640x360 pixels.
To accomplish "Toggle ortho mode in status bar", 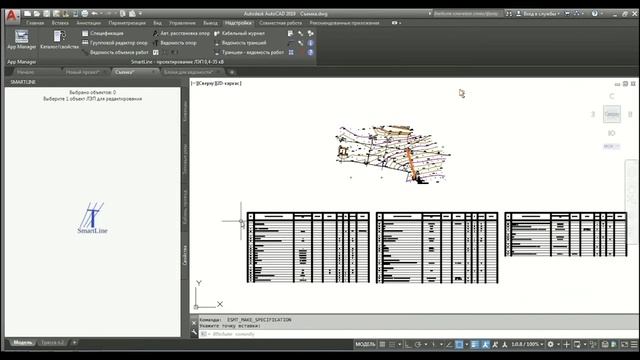I will (408, 344).
